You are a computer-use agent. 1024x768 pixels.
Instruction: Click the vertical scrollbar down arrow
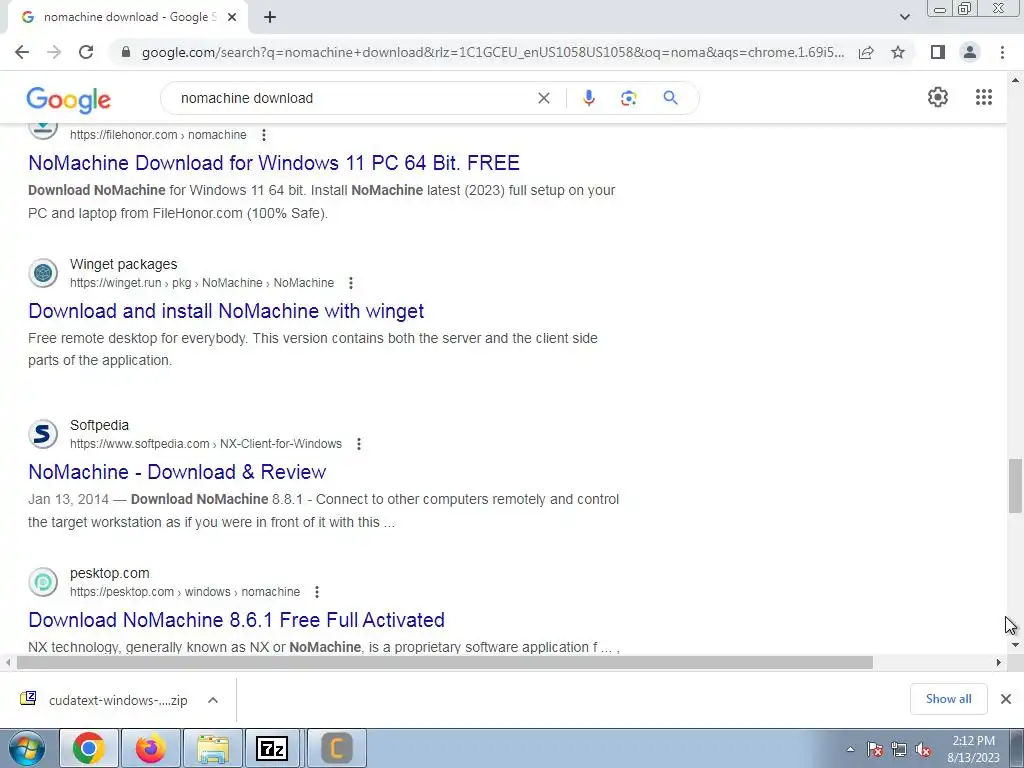coord(1015,645)
